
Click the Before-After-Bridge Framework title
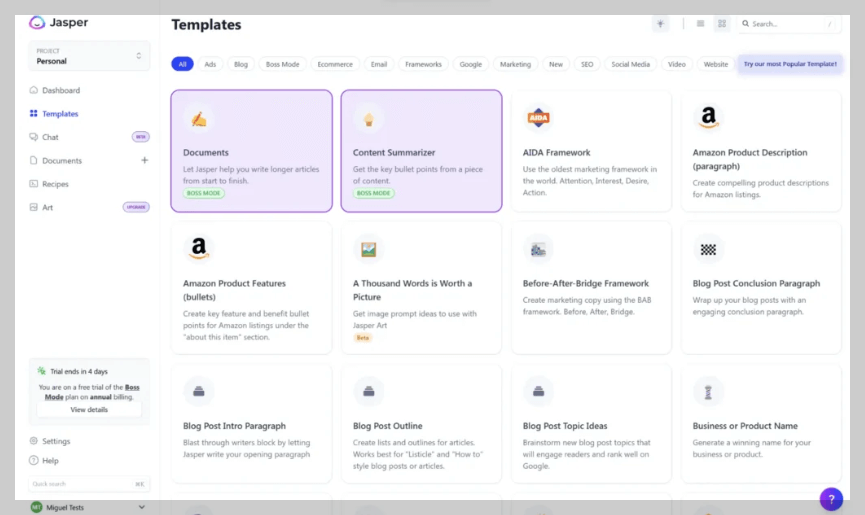(585, 283)
